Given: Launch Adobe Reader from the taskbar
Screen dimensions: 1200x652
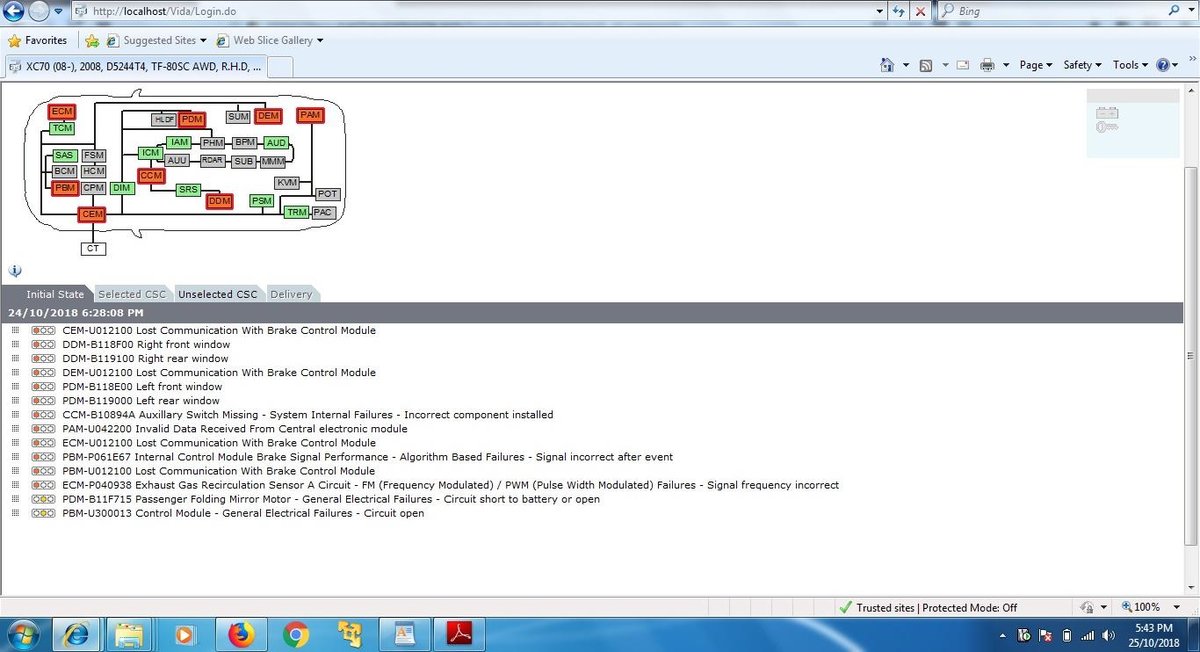Looking at the screenshot, I should 458,634.
